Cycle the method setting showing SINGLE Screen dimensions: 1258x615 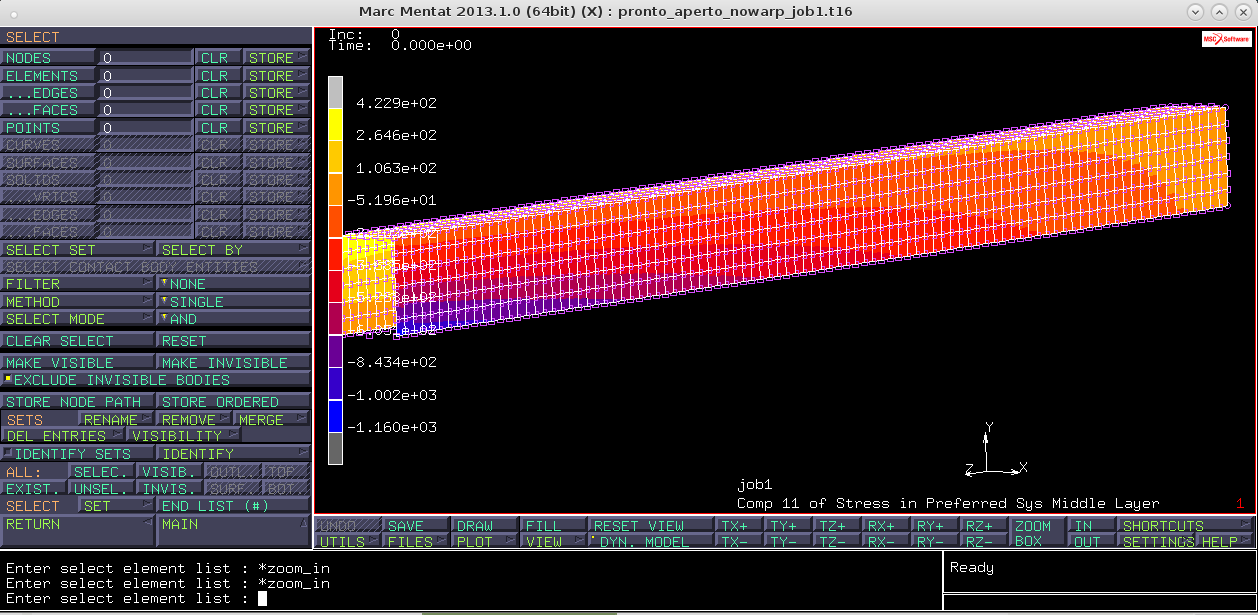tap(234, 302)
